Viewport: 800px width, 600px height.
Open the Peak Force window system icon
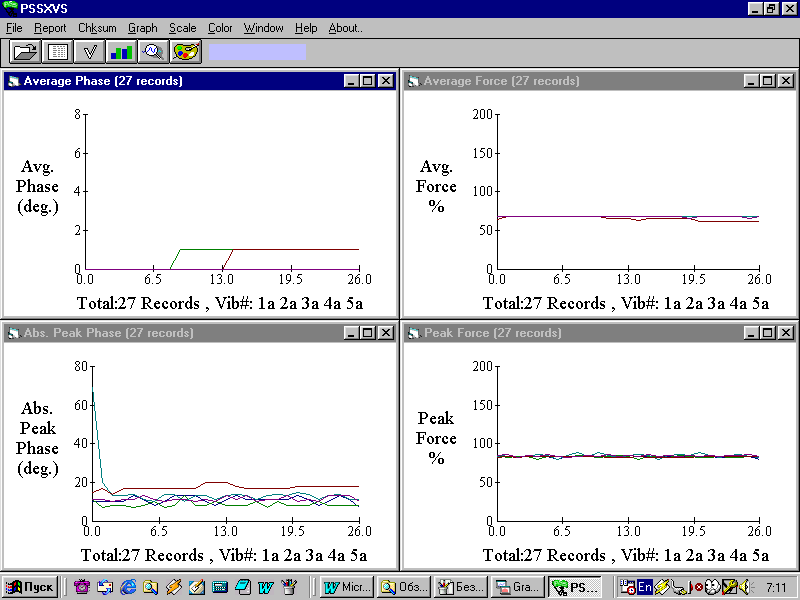(414, 333)
